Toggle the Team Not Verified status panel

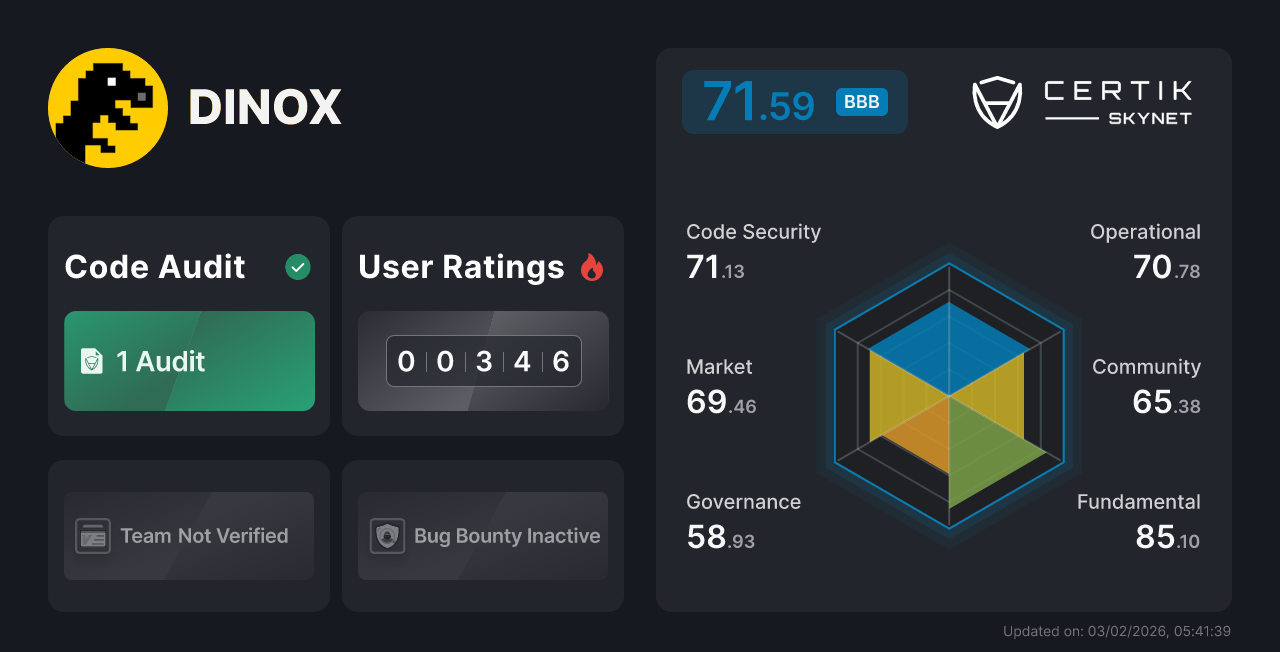point(188,536)
